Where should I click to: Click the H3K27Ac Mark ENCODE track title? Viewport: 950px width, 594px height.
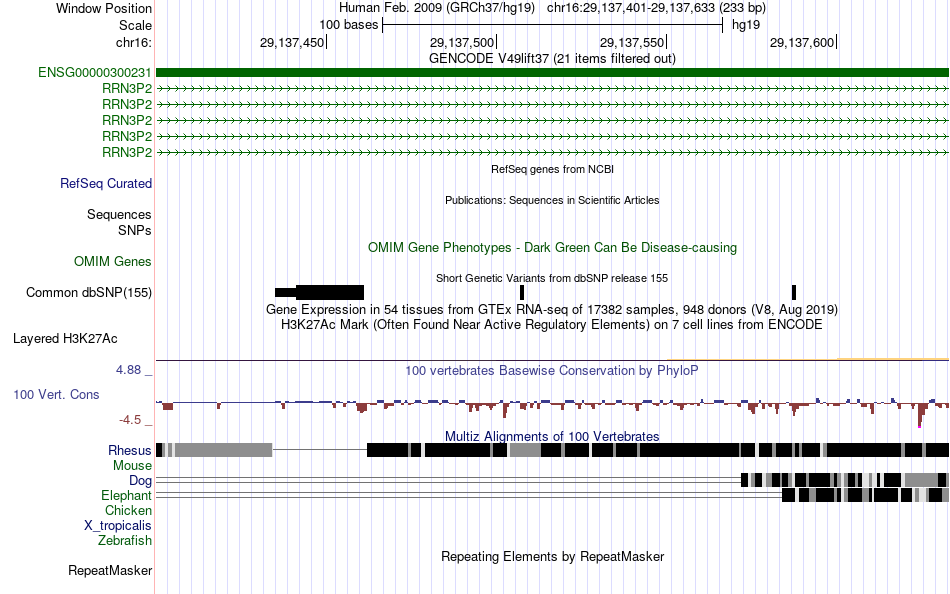[x=552, y=325]
